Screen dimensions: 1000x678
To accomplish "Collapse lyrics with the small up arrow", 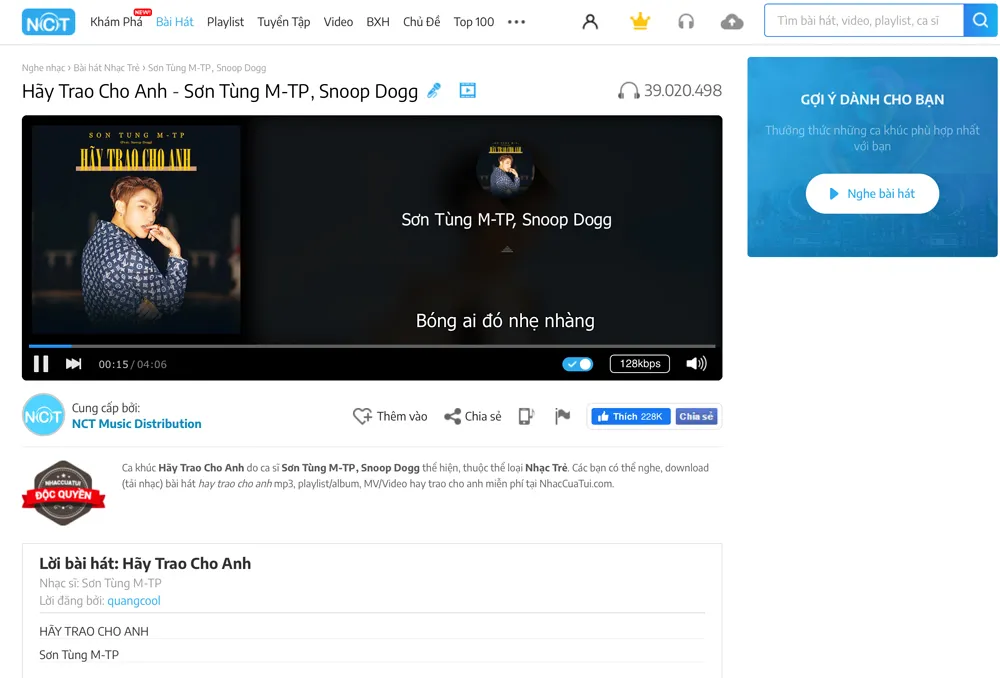I will [x=507, y=249].
